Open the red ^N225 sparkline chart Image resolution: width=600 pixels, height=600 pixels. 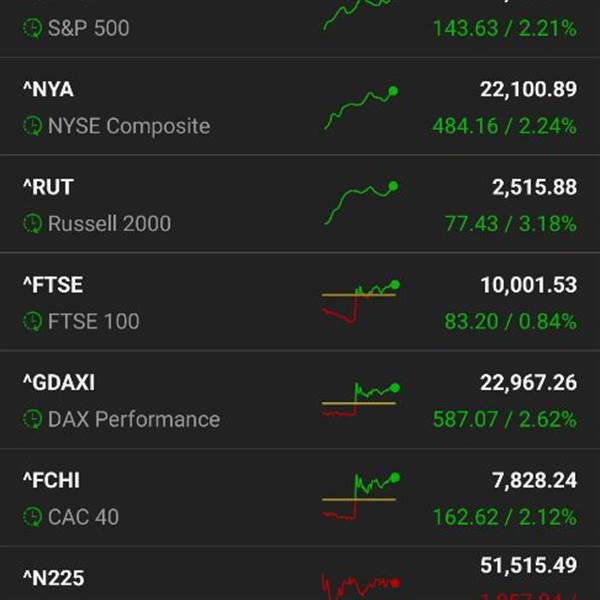360,585
